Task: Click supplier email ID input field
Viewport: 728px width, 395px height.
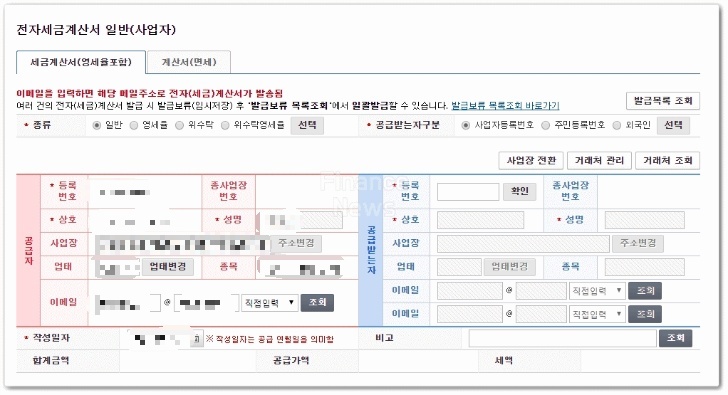Action: click(128, 303)
